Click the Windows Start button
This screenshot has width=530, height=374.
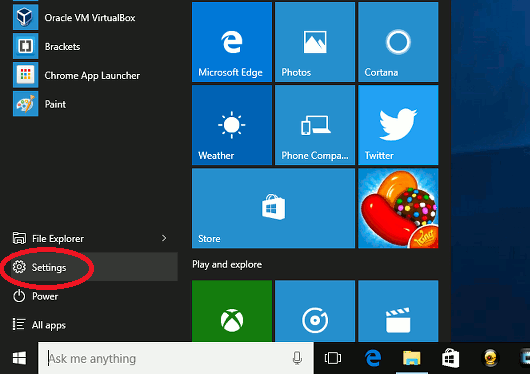coord(19,358)
